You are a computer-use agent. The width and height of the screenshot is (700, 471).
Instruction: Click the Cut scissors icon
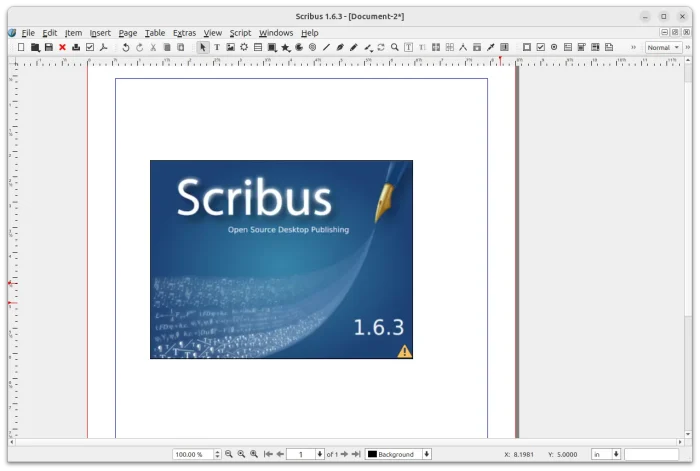[153, 47]
